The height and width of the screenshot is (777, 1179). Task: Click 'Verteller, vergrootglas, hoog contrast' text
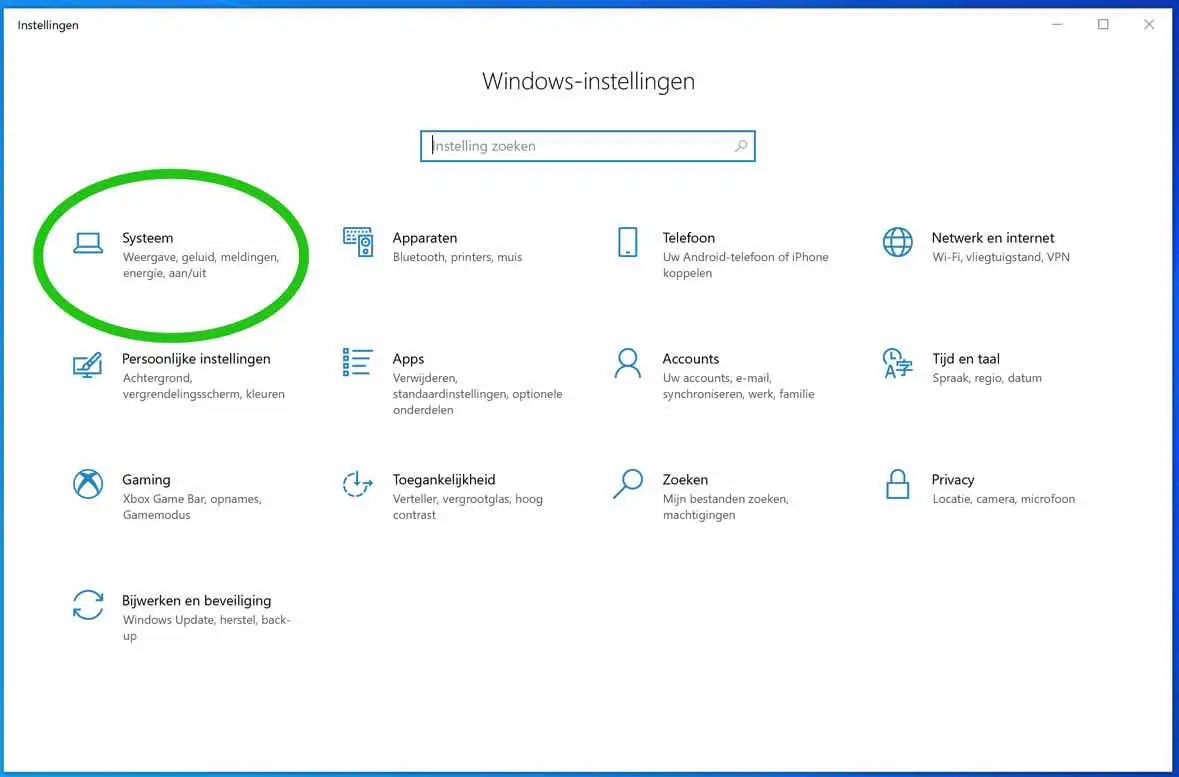tap(468, 507)
